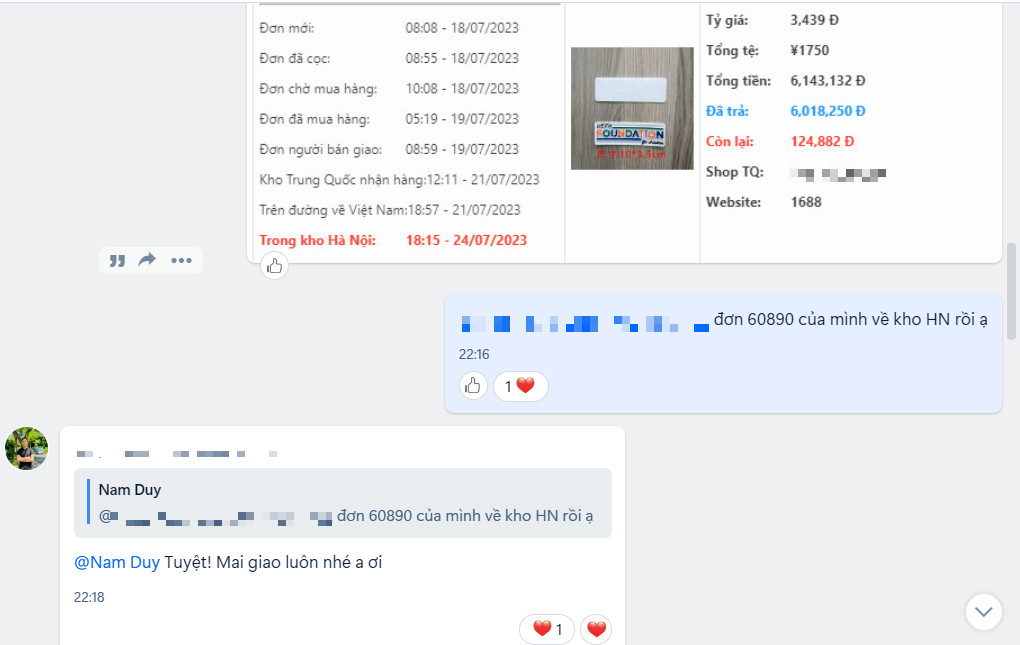
Task: Click the red 'Trong kho Hà Nội' status row
Action: pyautogui.click(x=390, y=240)
